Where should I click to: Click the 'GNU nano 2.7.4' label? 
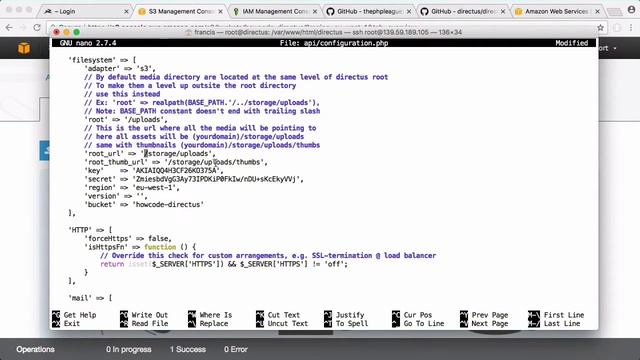[88, 43]
